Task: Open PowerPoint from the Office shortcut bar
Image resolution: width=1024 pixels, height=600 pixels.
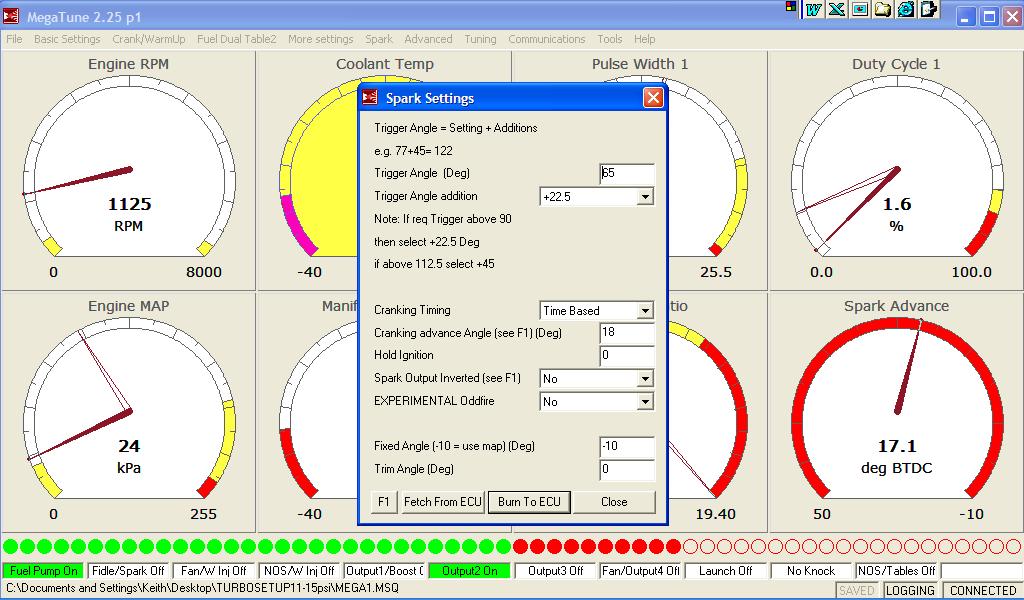Action: 859,9
